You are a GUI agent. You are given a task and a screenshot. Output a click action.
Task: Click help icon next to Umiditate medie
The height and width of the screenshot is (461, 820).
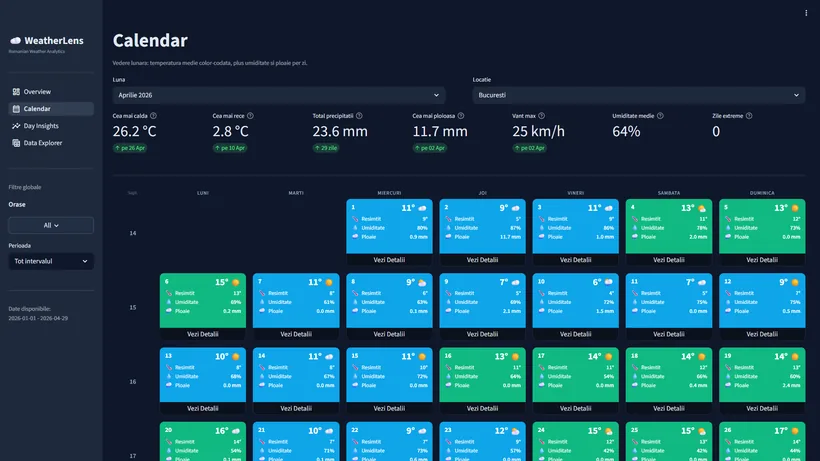[x=660, y=116]
